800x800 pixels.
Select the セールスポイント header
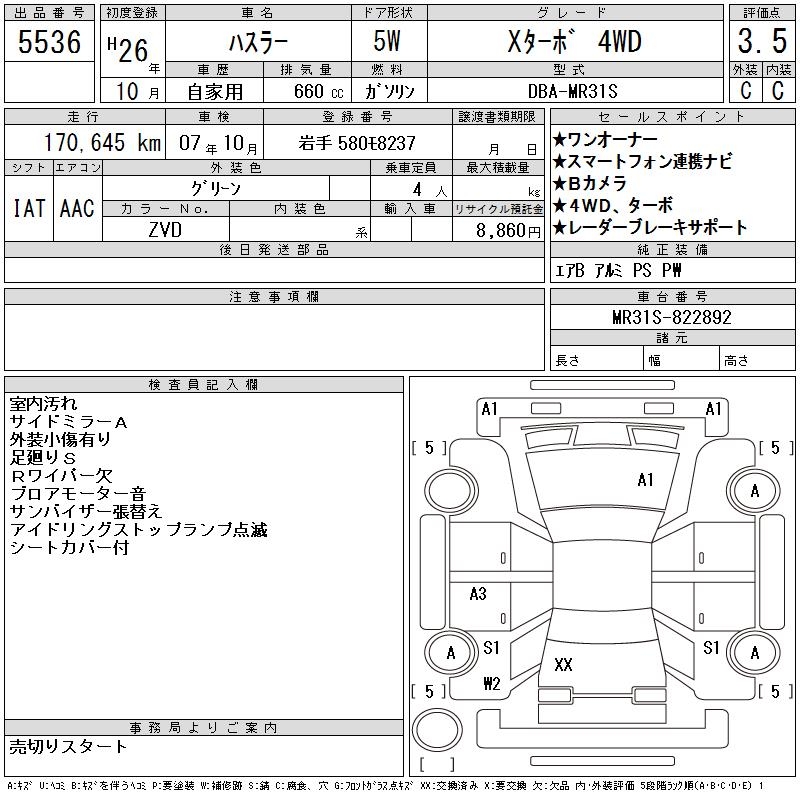tap(672, 117)
